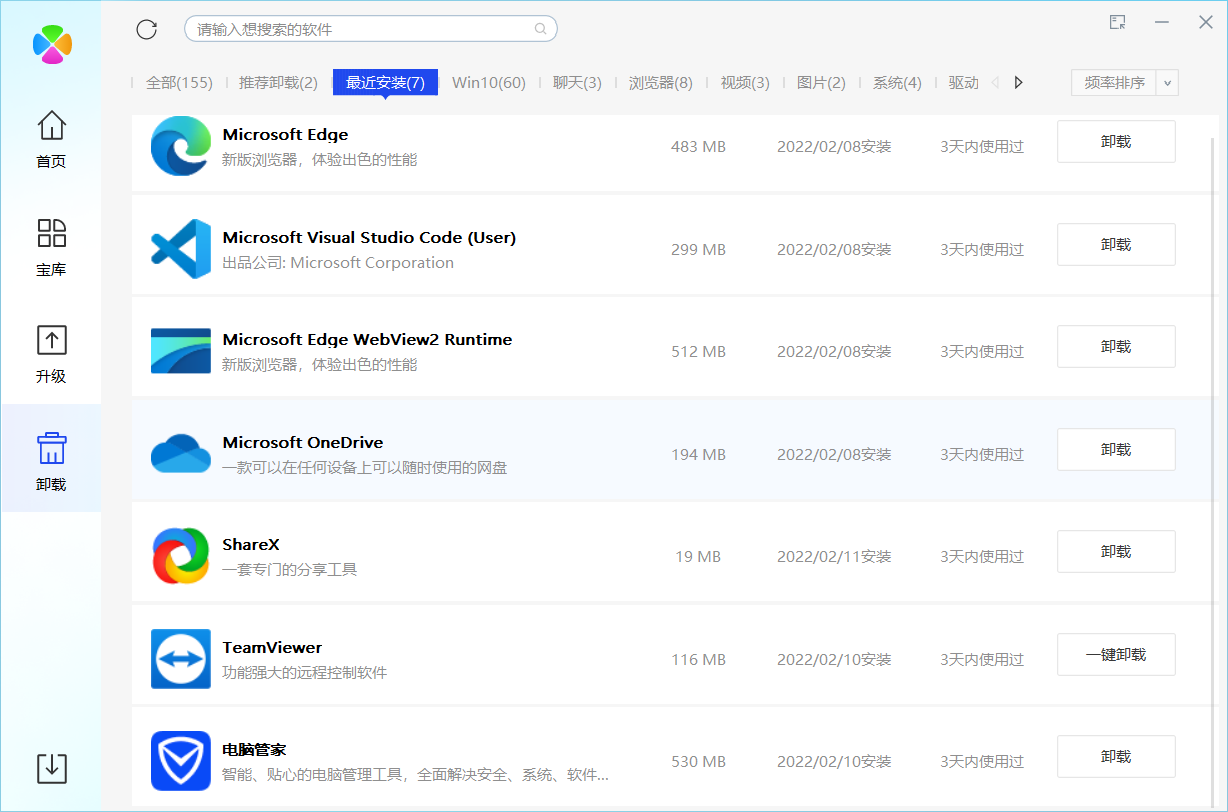This screenshot has height=812, width=1228.
Task: Click the 电脑管家 shield icon
Action: pyautogui.click(x=181, y=761)
